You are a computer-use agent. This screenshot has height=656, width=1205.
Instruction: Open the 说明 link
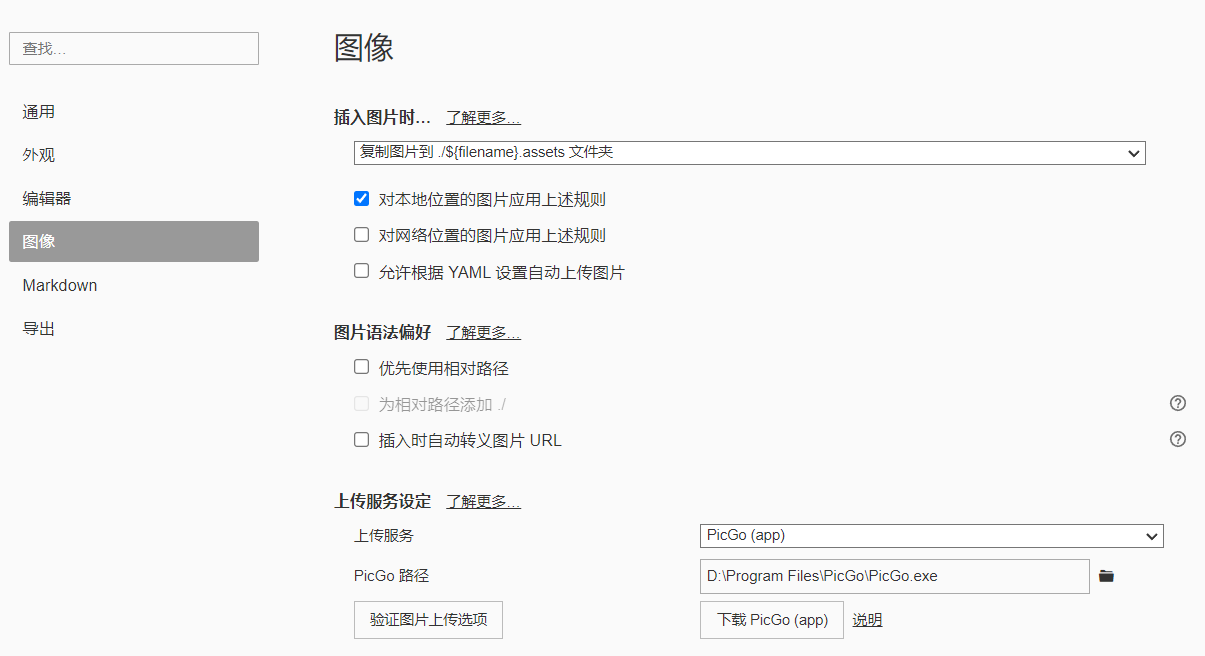pos(867,620)
